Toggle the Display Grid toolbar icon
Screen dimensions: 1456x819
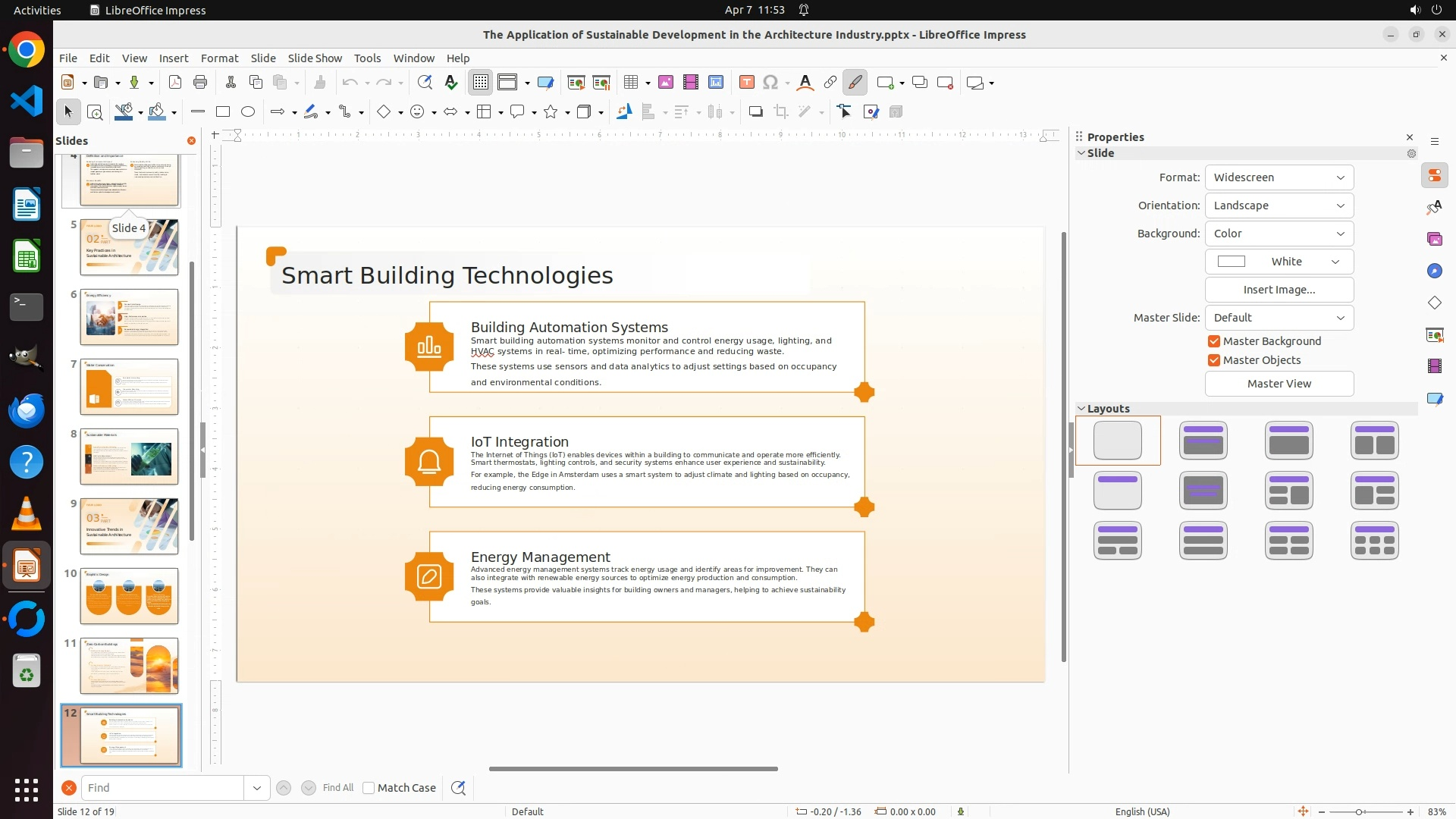481,83
